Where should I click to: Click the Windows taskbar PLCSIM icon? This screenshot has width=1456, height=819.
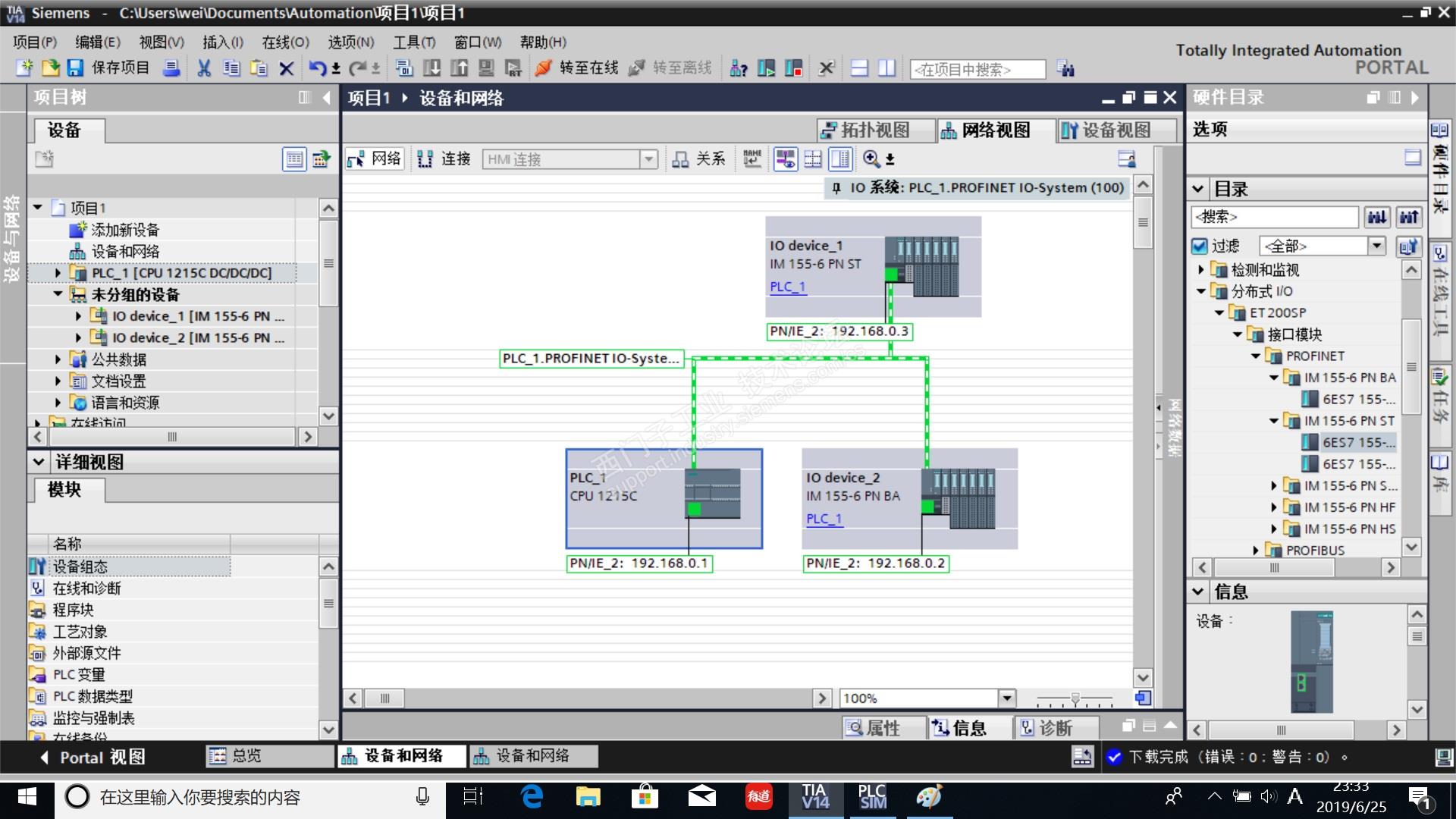tap(871, 798)
